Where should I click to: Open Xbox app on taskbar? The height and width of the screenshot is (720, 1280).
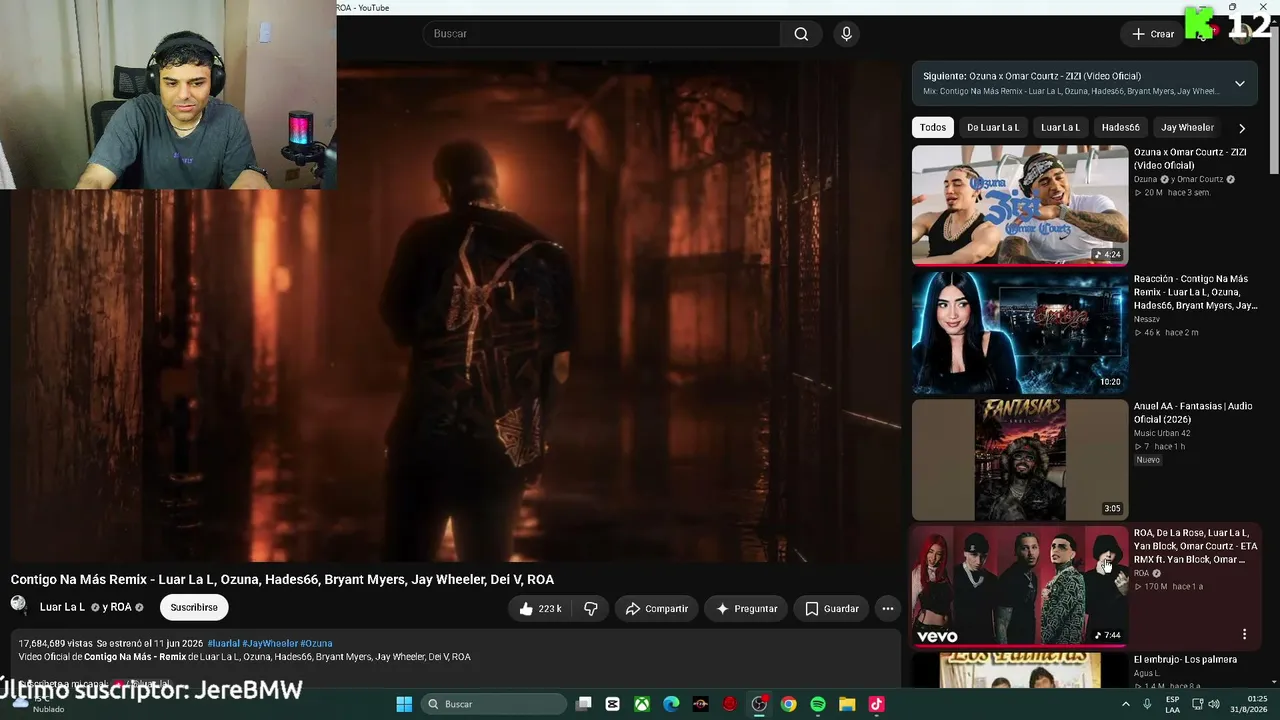(642, 704)
